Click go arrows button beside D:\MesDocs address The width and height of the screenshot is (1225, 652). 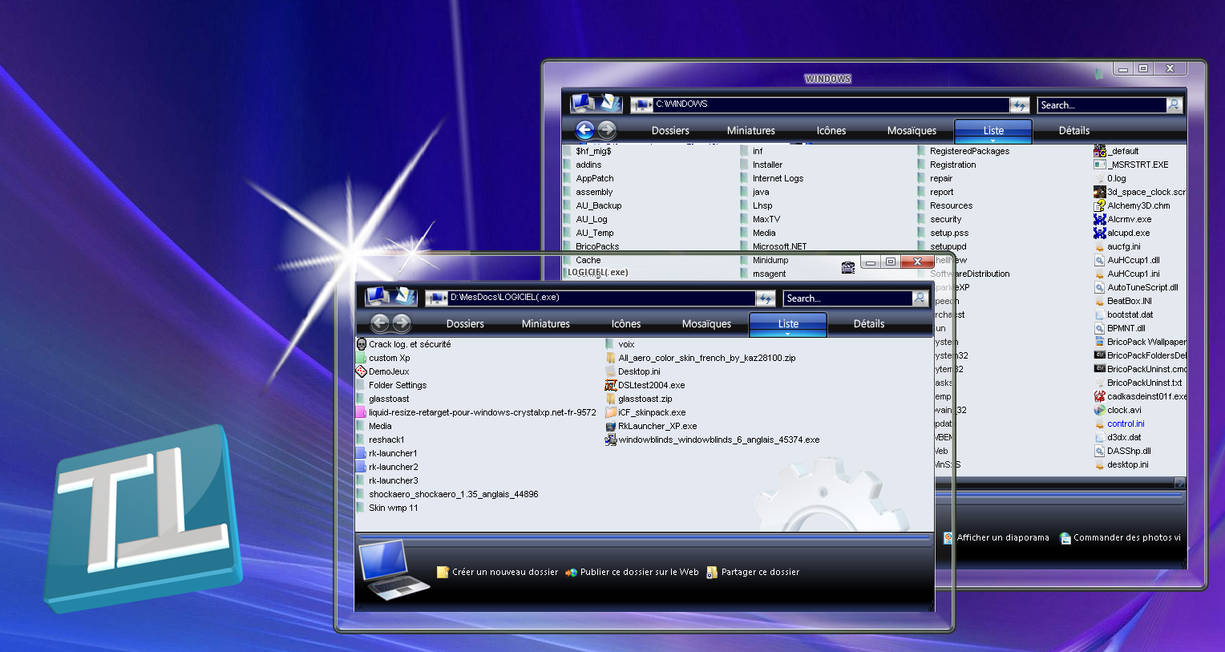click(765, 298)
